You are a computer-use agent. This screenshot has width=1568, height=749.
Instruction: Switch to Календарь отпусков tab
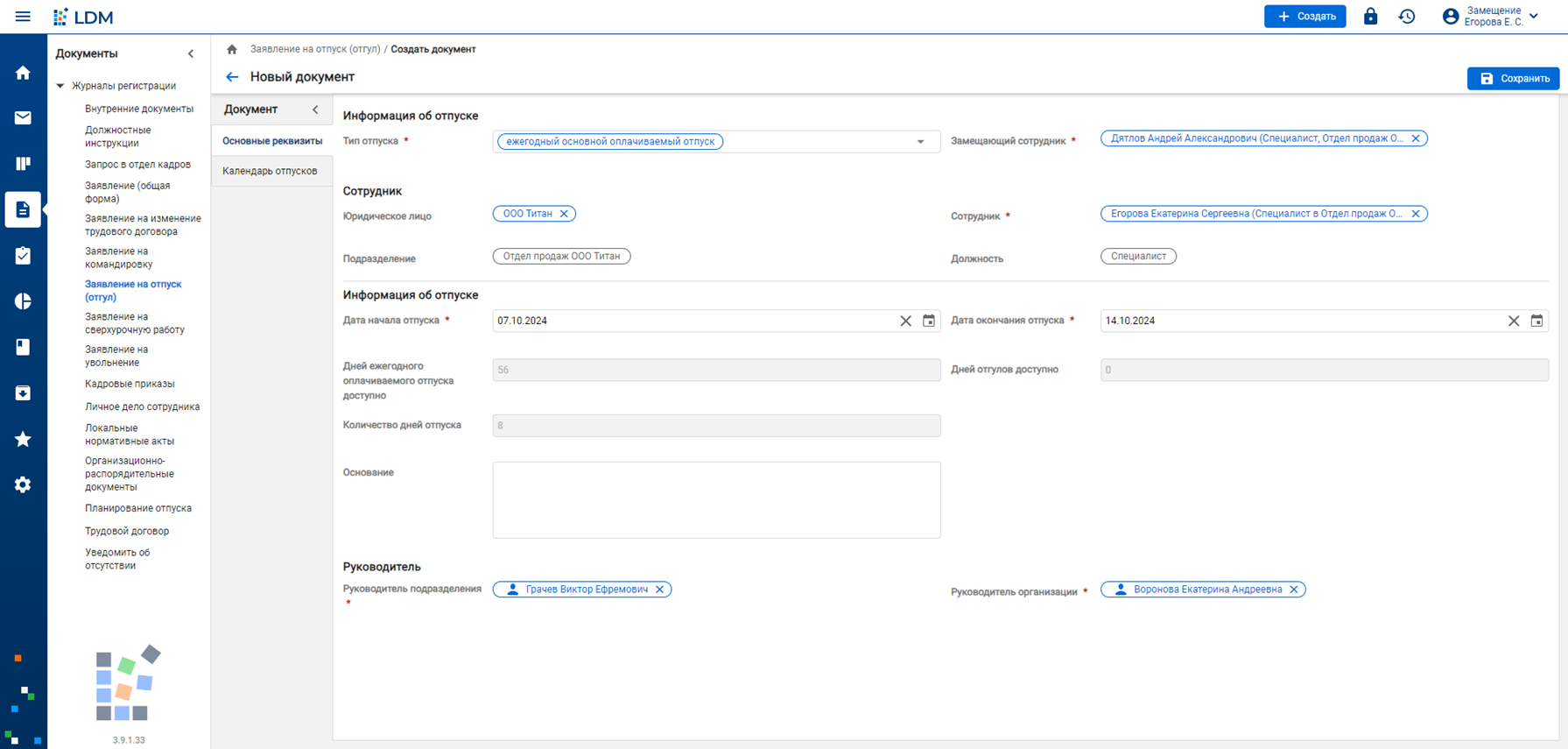point(270,171)
